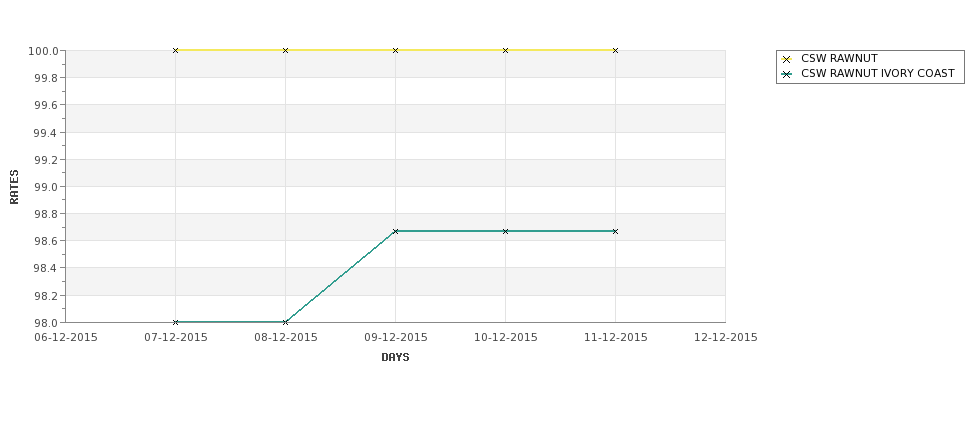Click the RATES axis title
Image resolution: width=975 pixels, height=429 pixels.
tap(14, 187)
